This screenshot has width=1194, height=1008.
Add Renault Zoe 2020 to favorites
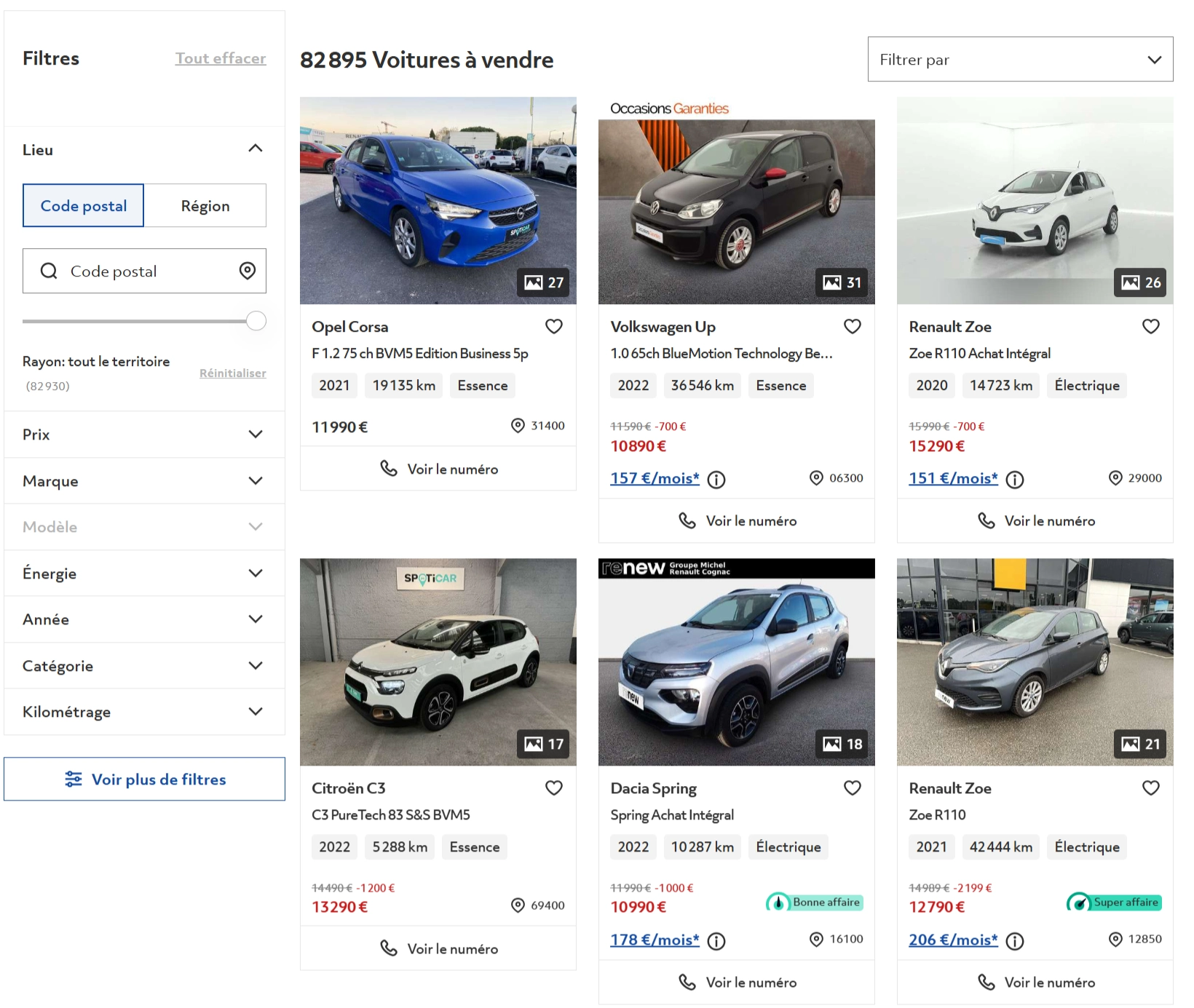pos(1151,327)
